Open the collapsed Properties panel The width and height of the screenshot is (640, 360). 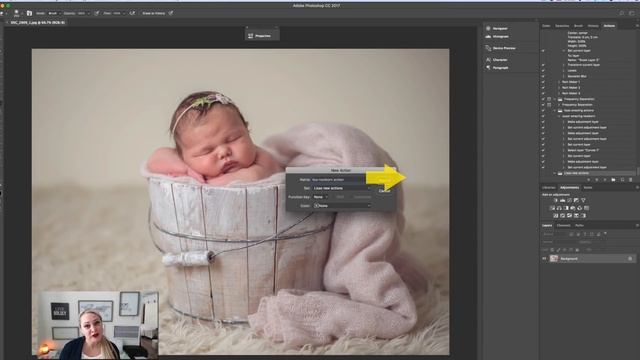click(262, 36)
